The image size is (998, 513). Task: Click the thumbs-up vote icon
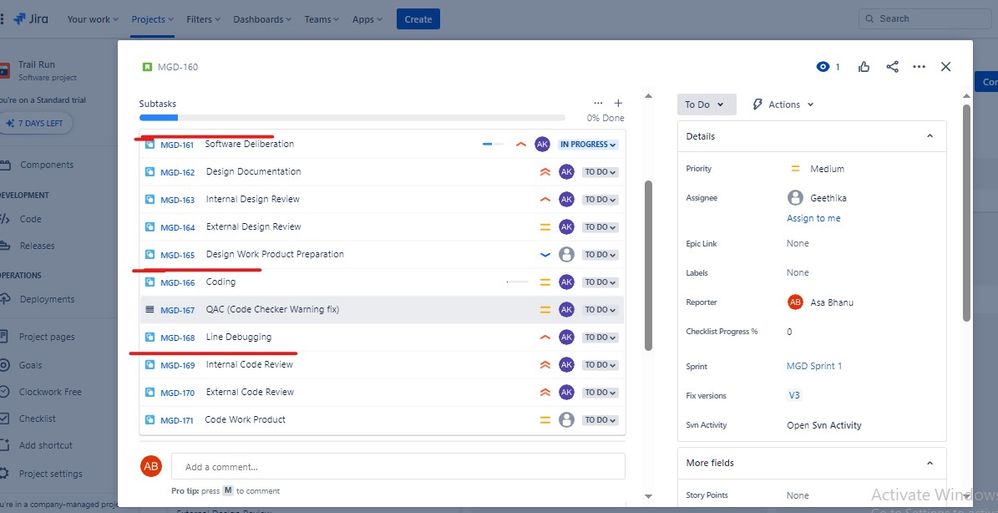(864, 67)
